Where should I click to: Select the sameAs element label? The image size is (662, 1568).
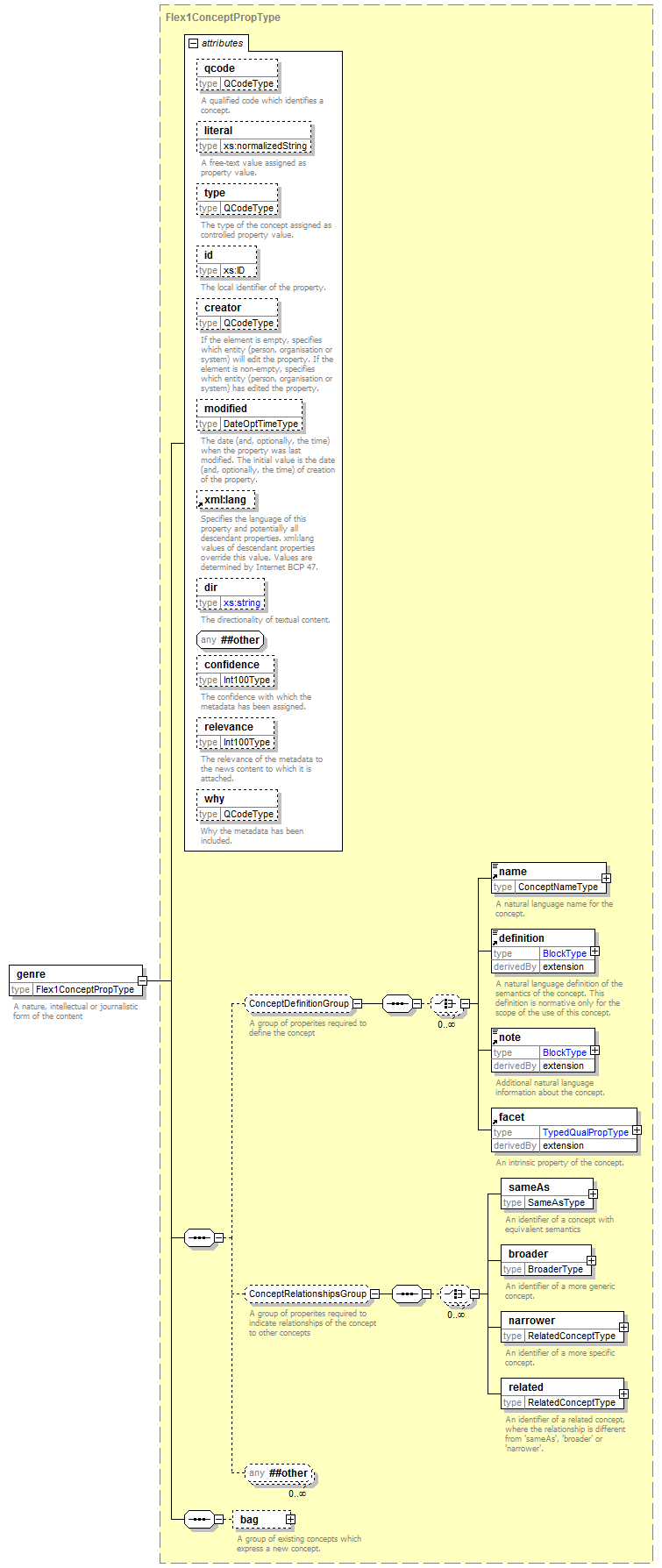[x=529, y=1187]
